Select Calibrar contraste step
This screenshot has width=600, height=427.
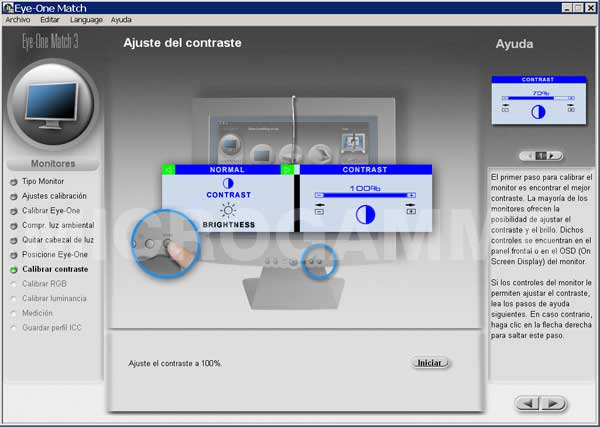click(55, 269)
